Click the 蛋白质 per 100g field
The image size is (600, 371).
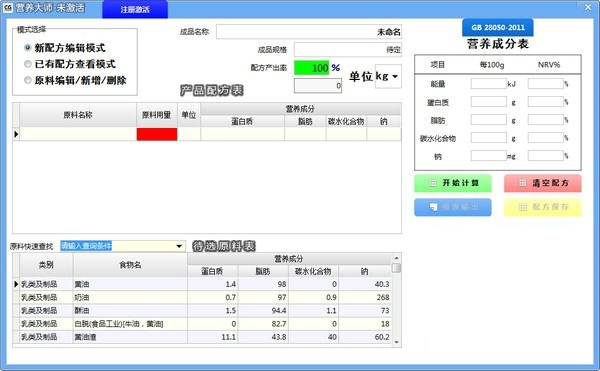[x=489, y=102]
